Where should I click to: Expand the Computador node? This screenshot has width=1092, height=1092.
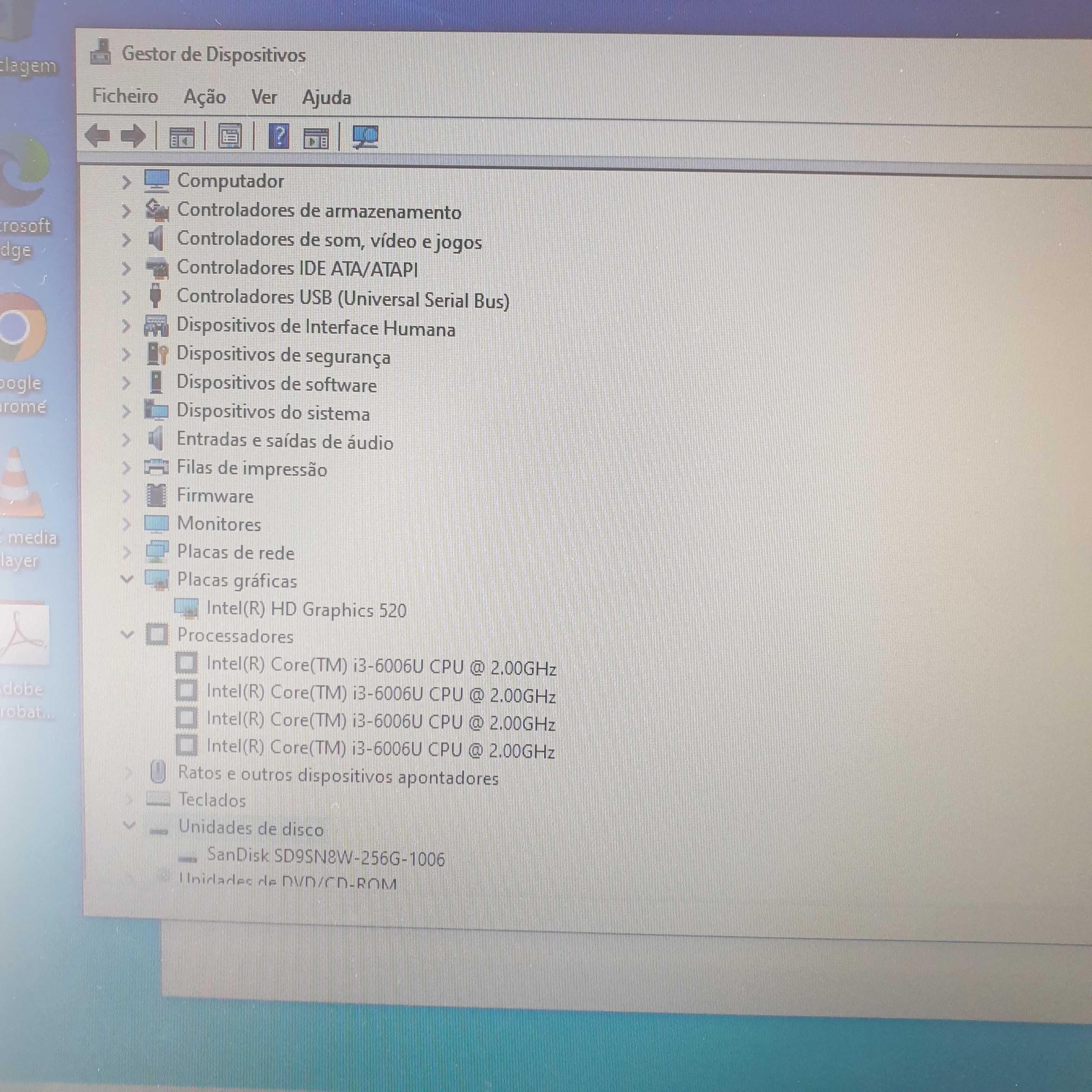coord(126,182)
